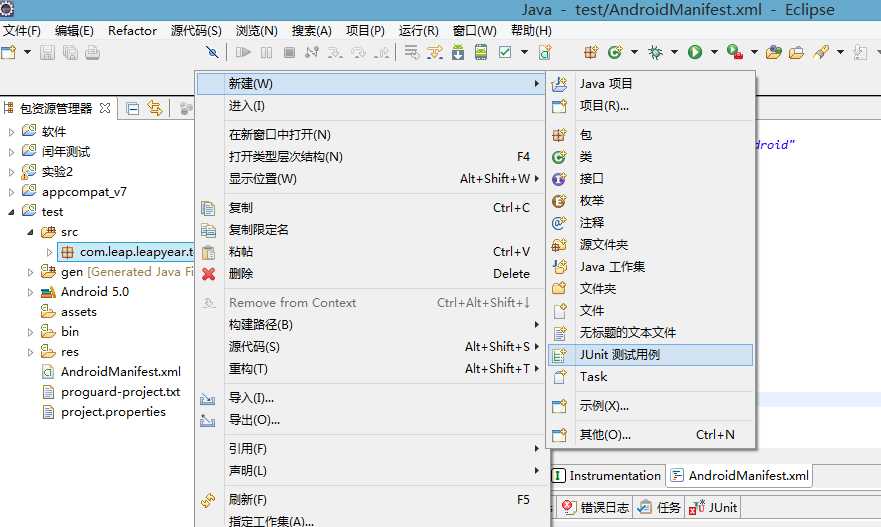Open the 运行(R) menu
Screen dimensions: 881x527
tap(419, 30)
